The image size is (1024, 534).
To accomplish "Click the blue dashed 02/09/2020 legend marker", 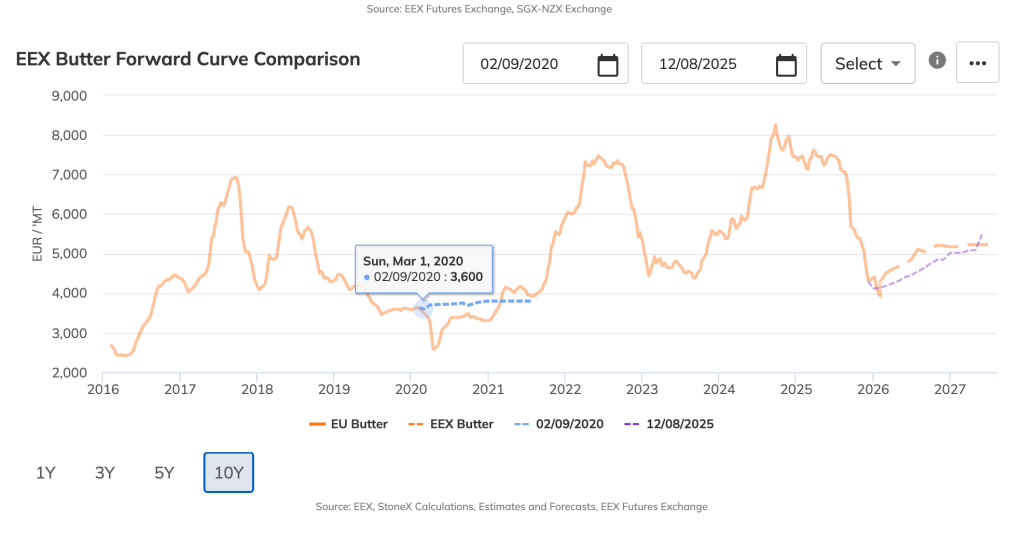I will [522, 424].
